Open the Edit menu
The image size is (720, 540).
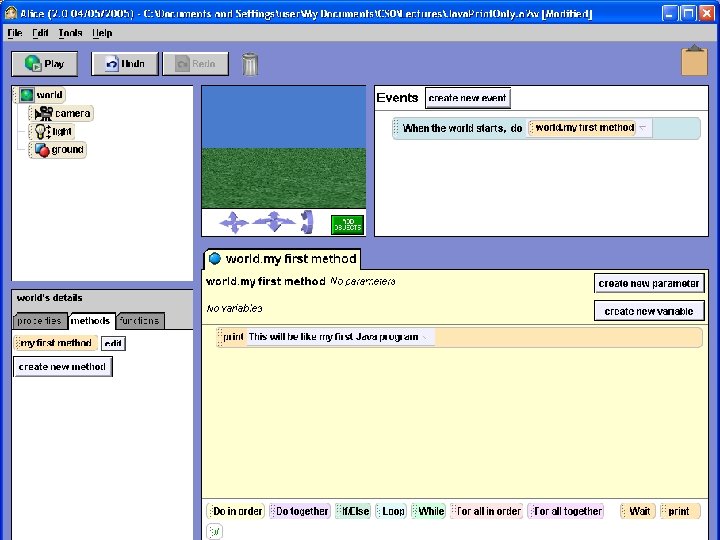40,33
